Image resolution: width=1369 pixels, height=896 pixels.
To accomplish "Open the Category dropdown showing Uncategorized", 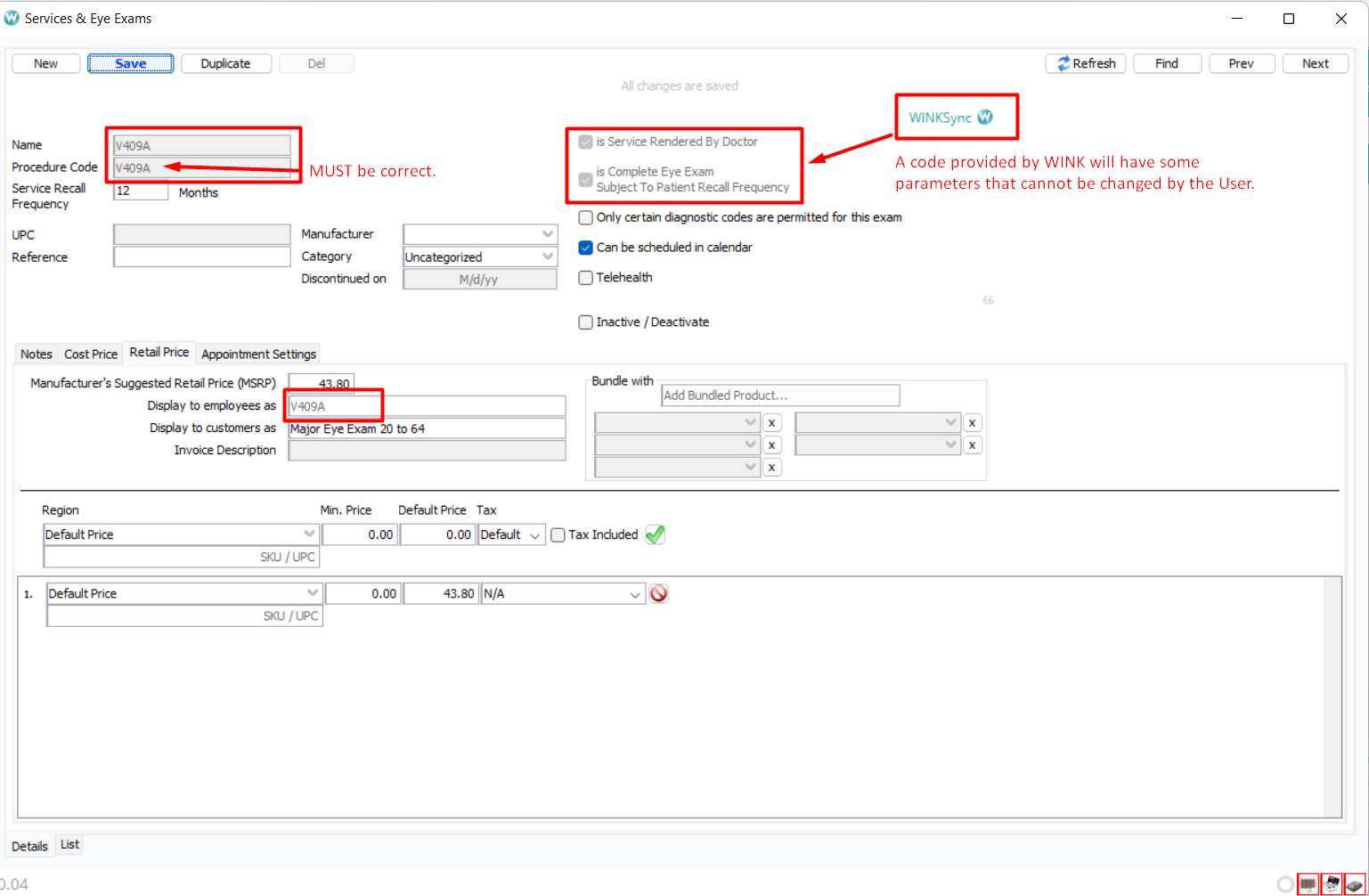I will click(x=480, y=257).
